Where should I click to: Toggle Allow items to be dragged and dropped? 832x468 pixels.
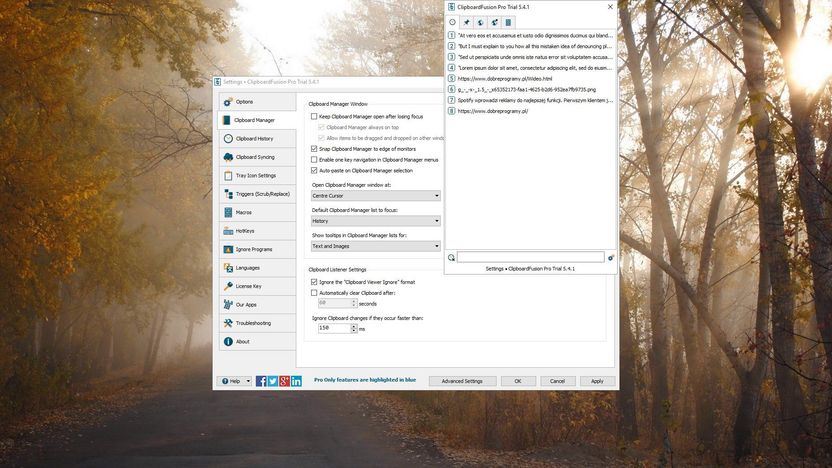[x=321, y=138]
